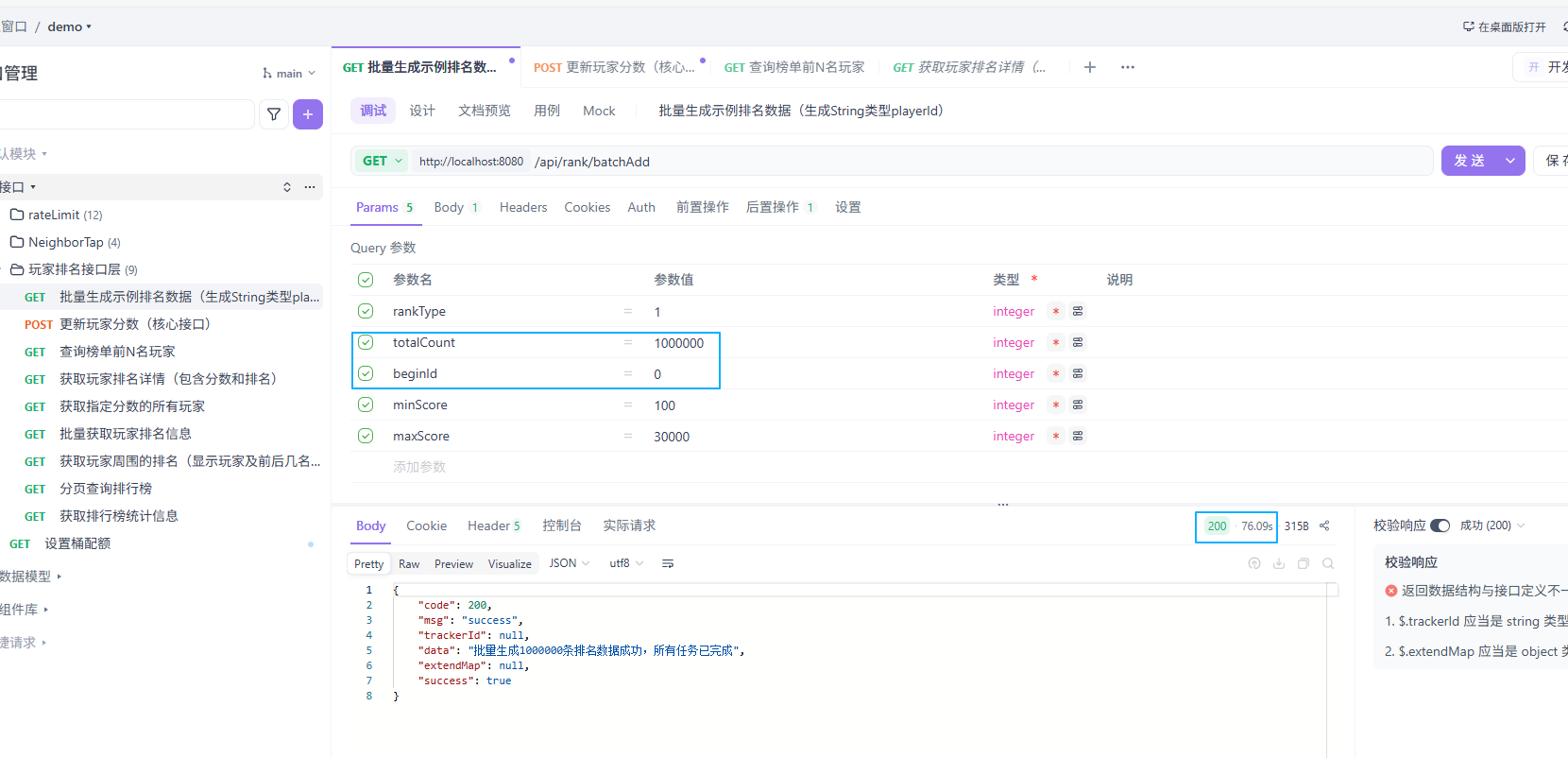Open the three-dot menu on the 接口 row
Screen dimensions: 1568x758
[310, 187]
